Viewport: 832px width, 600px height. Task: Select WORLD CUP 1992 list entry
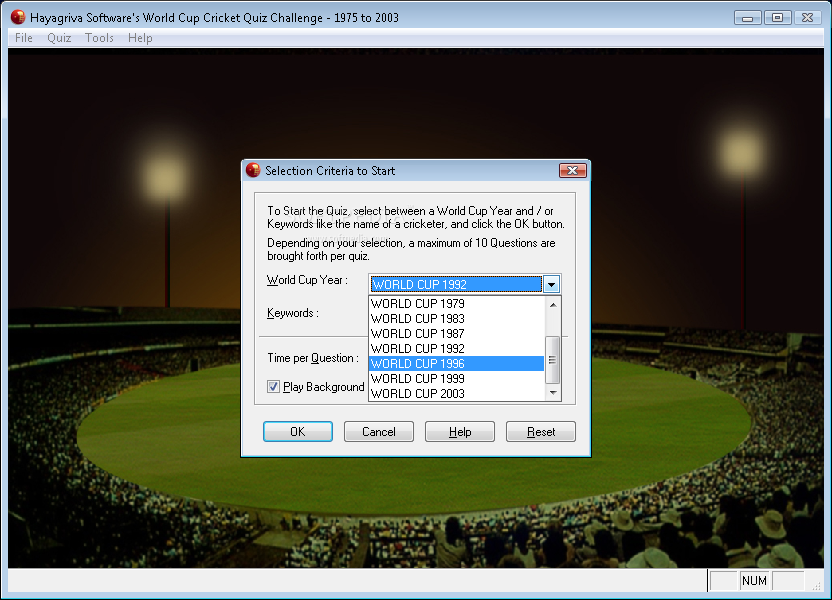coord(456,349)
